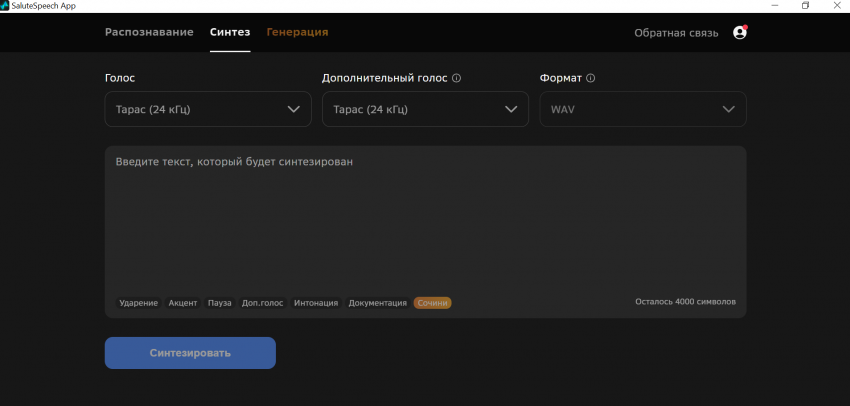Go to the Генерация tab
This screenshot has width=850, height=406.
tap(297, 32)
